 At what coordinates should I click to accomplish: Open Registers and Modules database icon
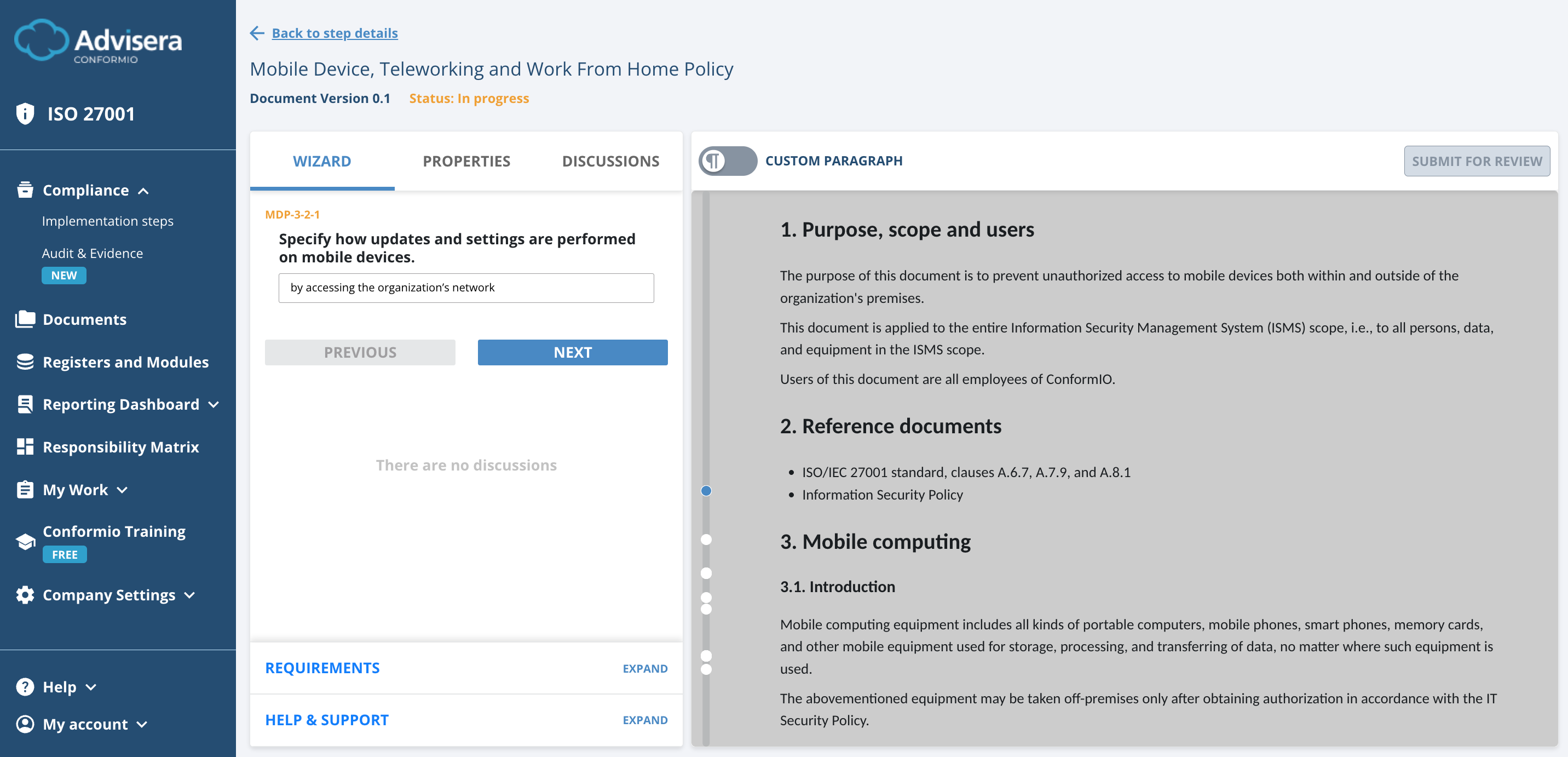pos(25,362)
